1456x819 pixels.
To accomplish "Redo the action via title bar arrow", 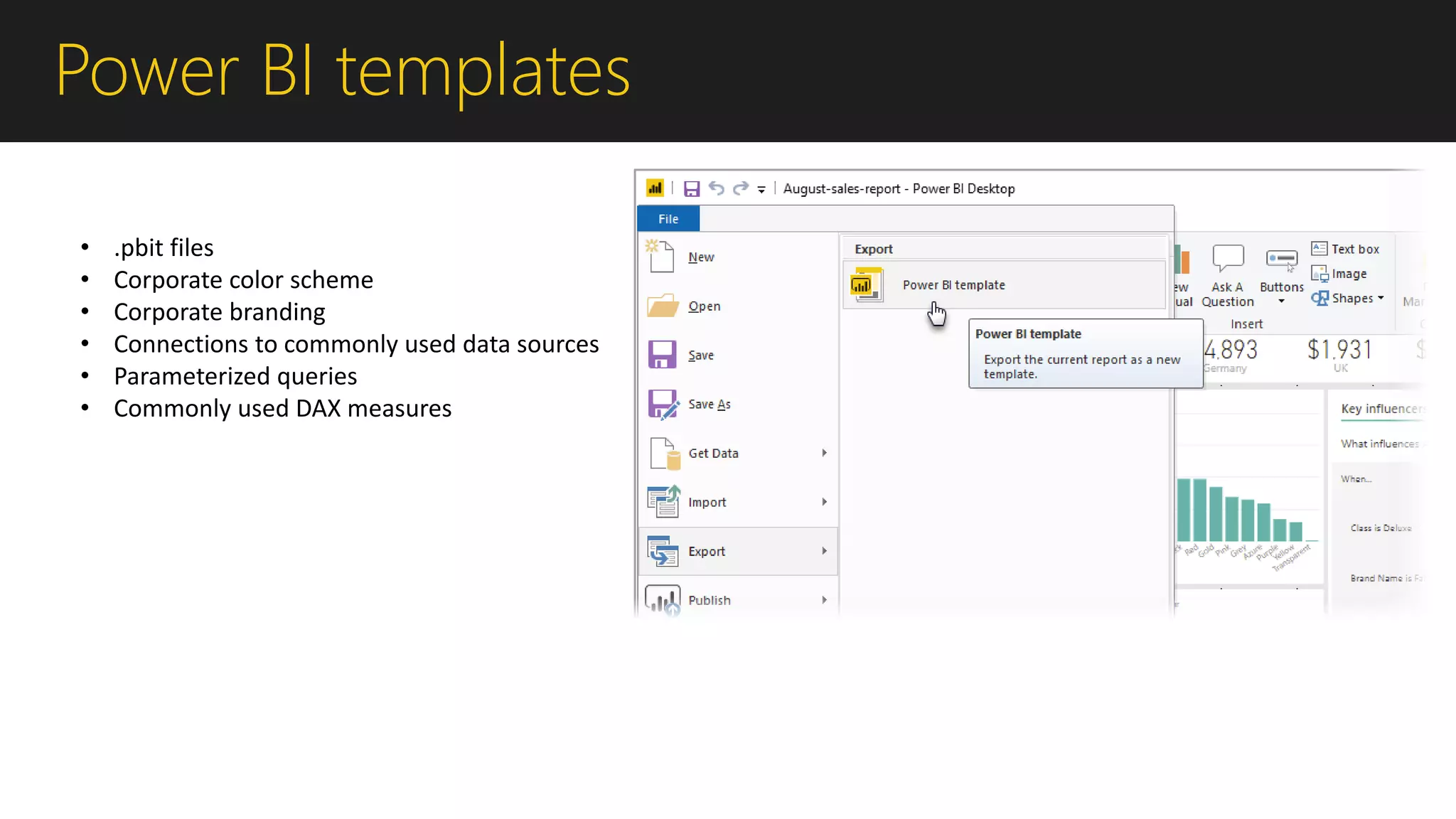I will (x=741, y=188).
